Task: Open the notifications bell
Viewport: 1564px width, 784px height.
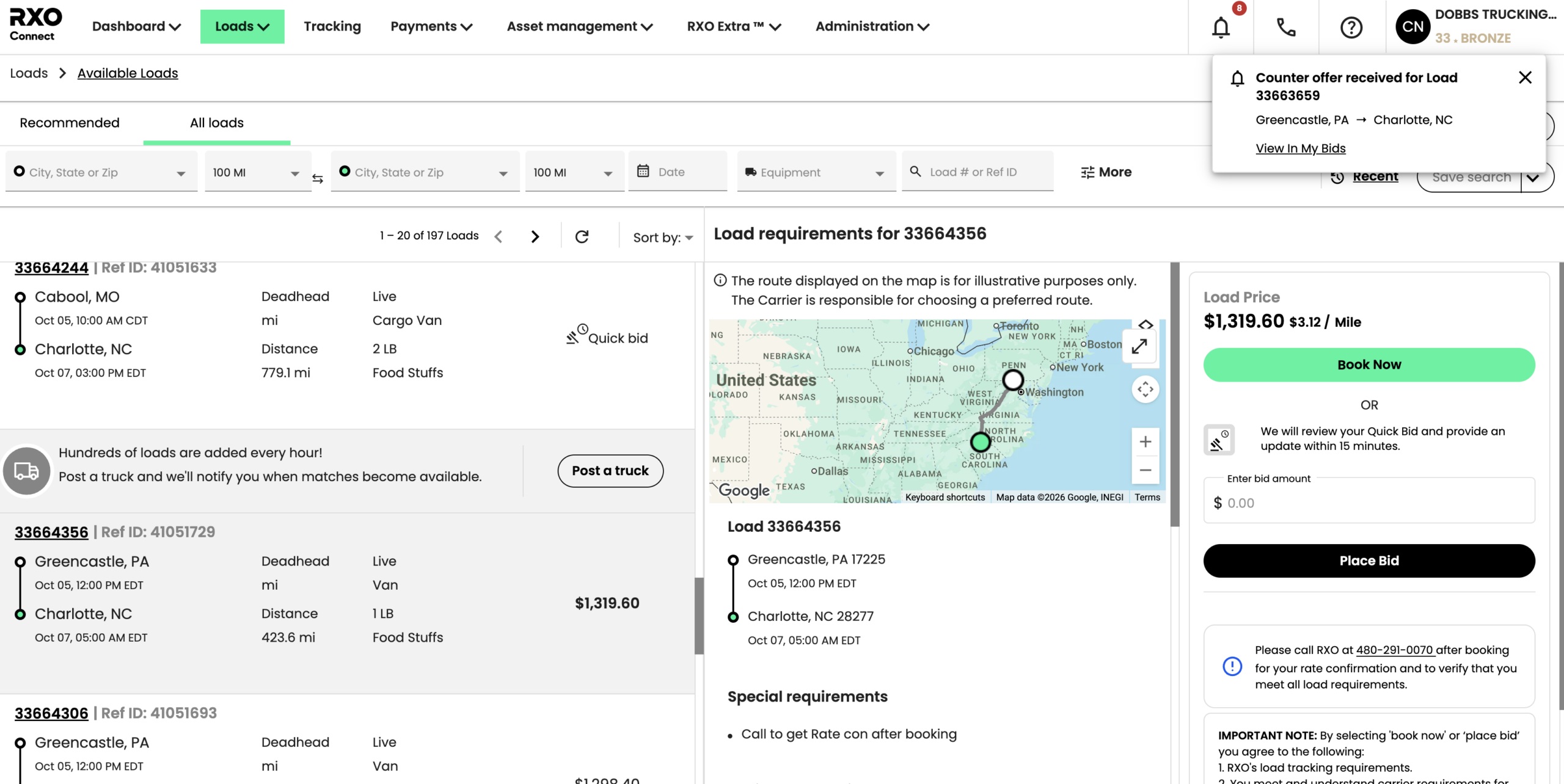Action: click(1221, 27)
